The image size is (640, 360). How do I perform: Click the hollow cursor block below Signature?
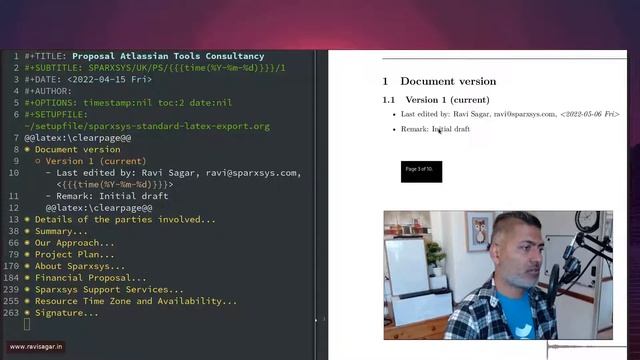pos(27,324)
